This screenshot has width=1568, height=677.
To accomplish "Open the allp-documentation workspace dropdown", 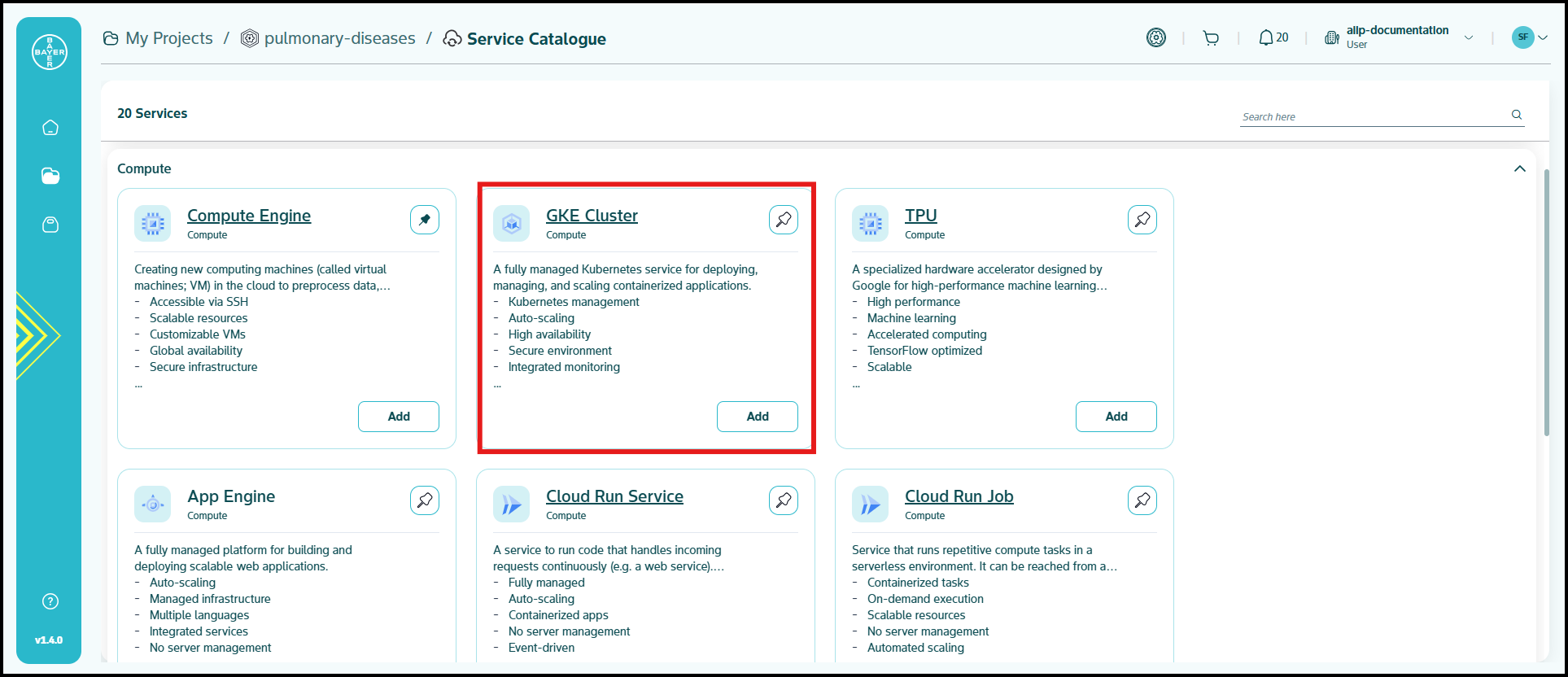I will [1469, 38].
